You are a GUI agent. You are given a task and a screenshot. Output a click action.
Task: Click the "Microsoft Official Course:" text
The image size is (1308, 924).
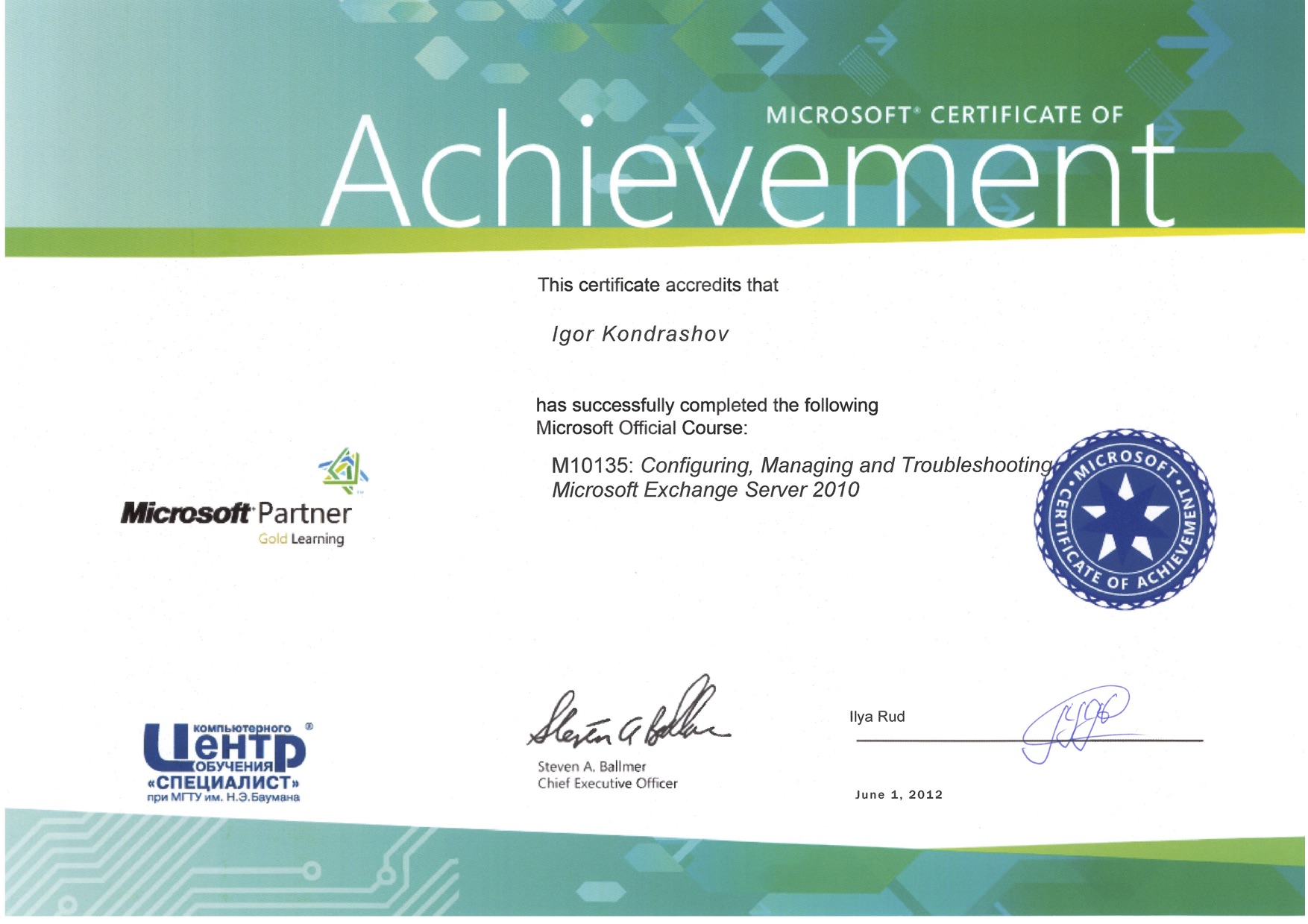(x=641, y=428)
